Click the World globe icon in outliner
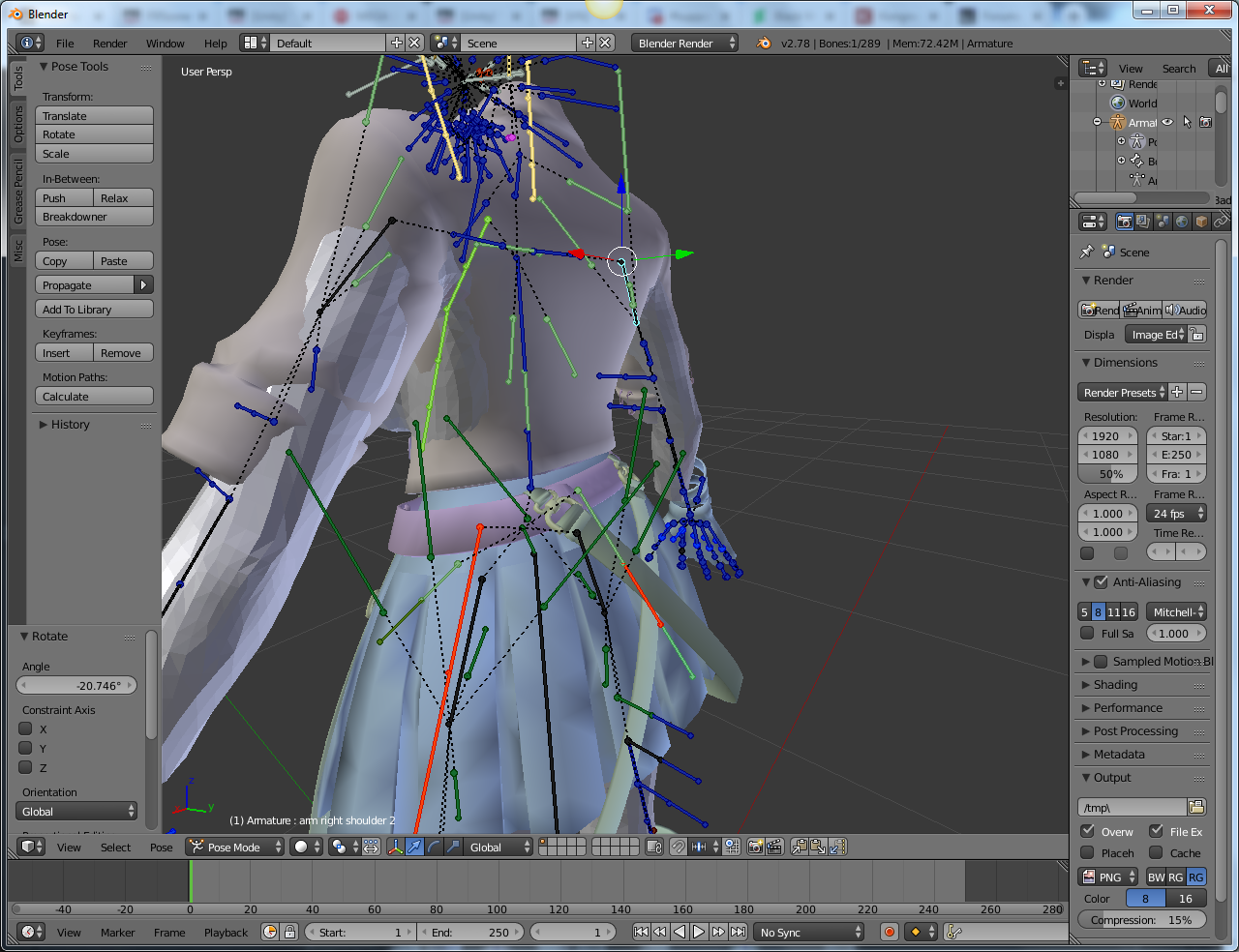 (x=1118, y=103)
